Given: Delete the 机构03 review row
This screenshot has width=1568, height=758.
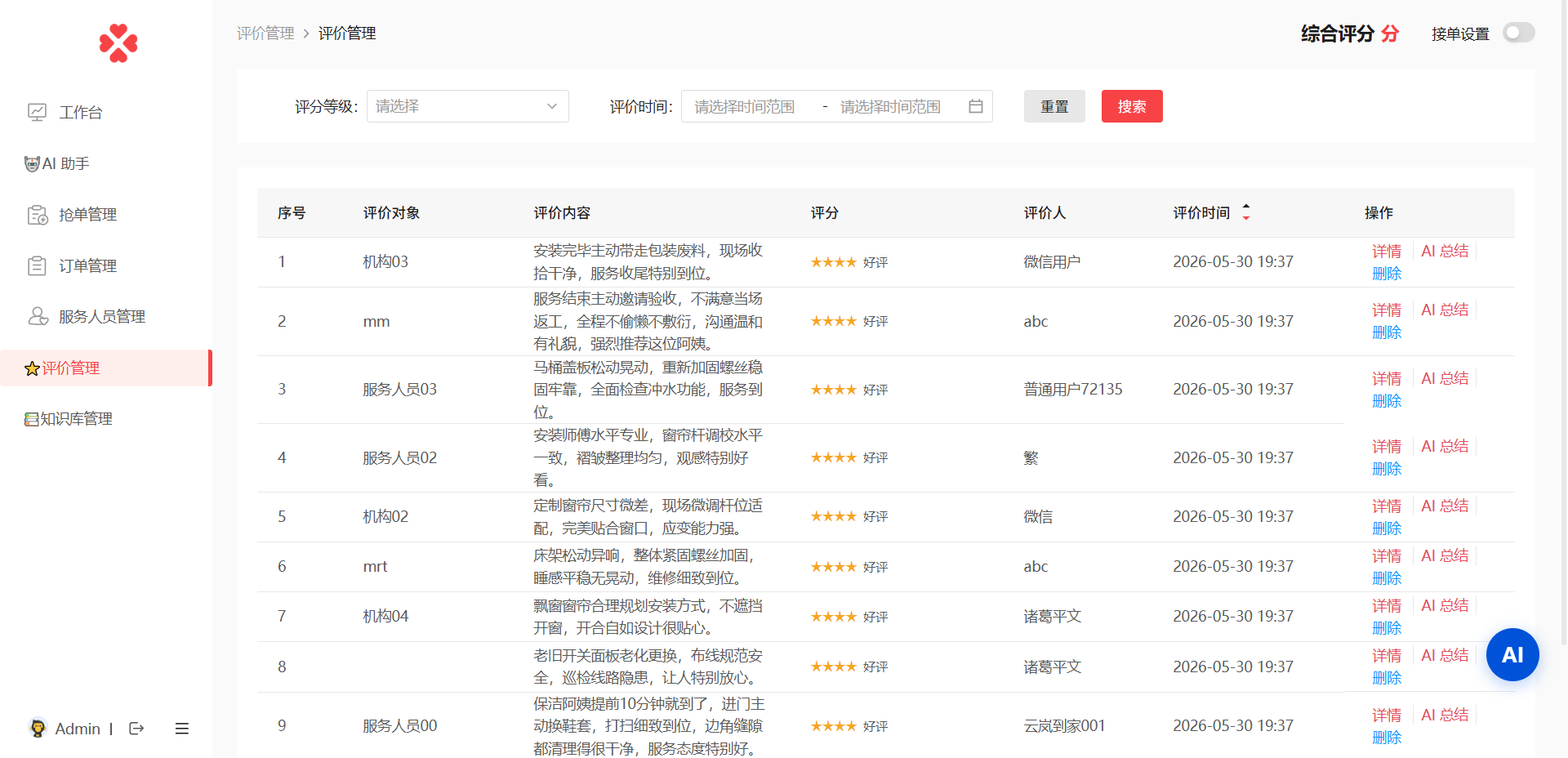Looking at the screenshot, I should 1387,274.
